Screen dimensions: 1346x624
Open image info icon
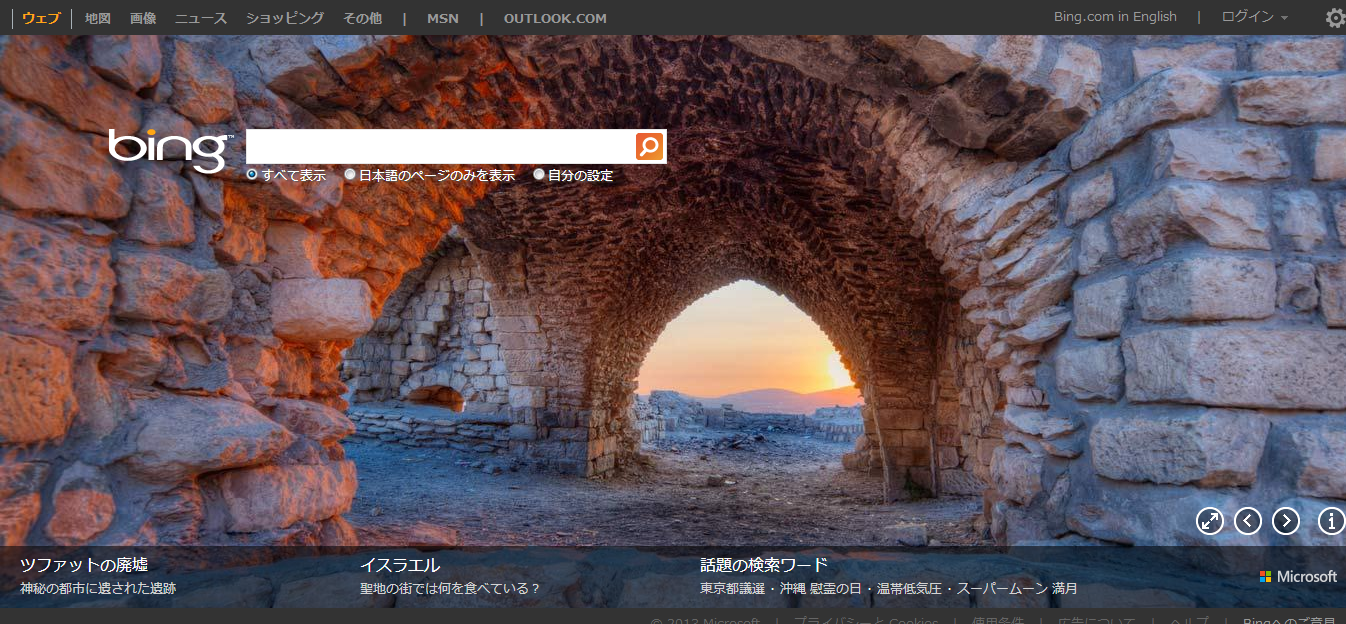pyautogui.click(x=1331, y=521)
